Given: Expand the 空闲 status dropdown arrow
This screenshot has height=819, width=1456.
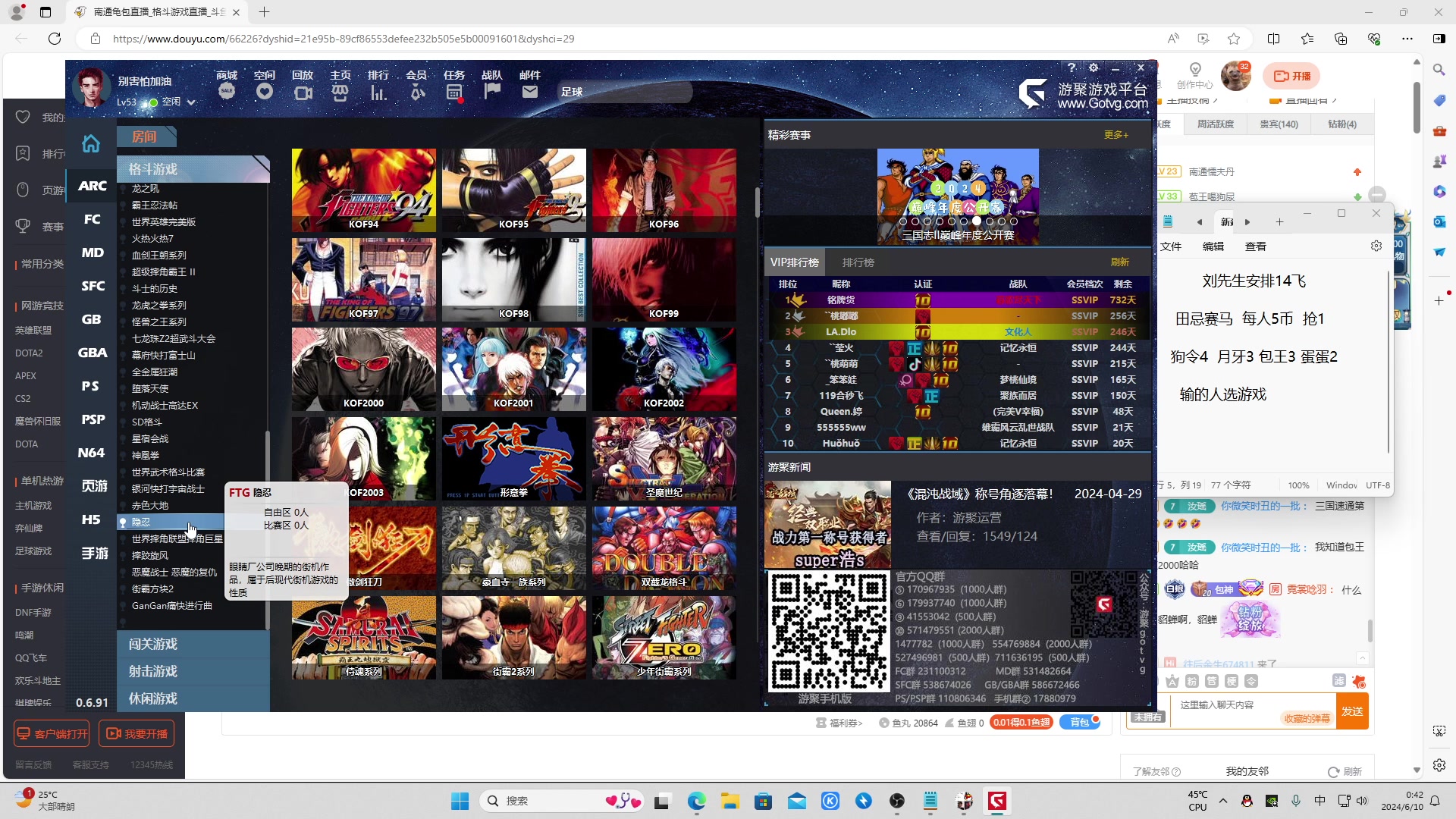Looking at the screenshot, I should click(191, 102).
